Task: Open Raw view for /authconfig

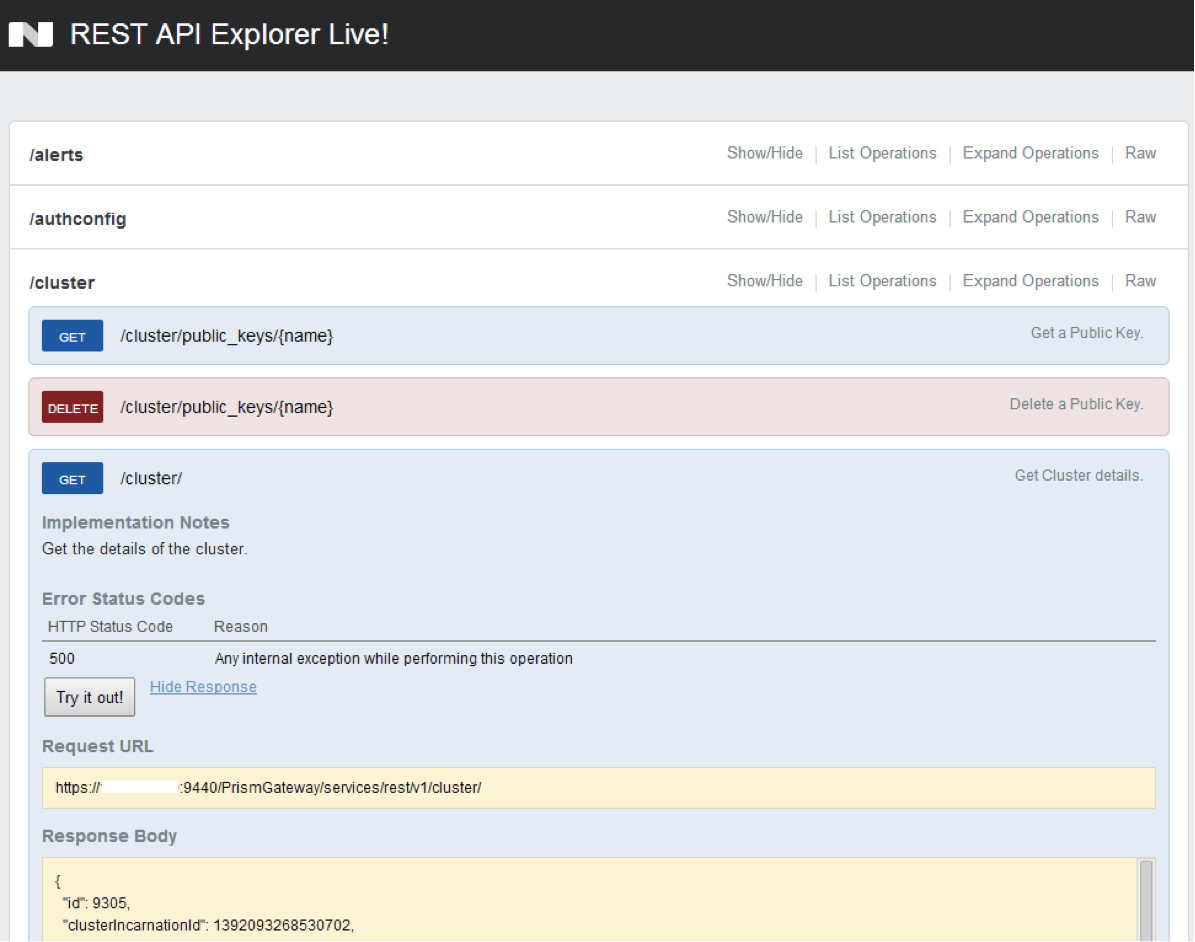Action: click(x=1140, y=217)
